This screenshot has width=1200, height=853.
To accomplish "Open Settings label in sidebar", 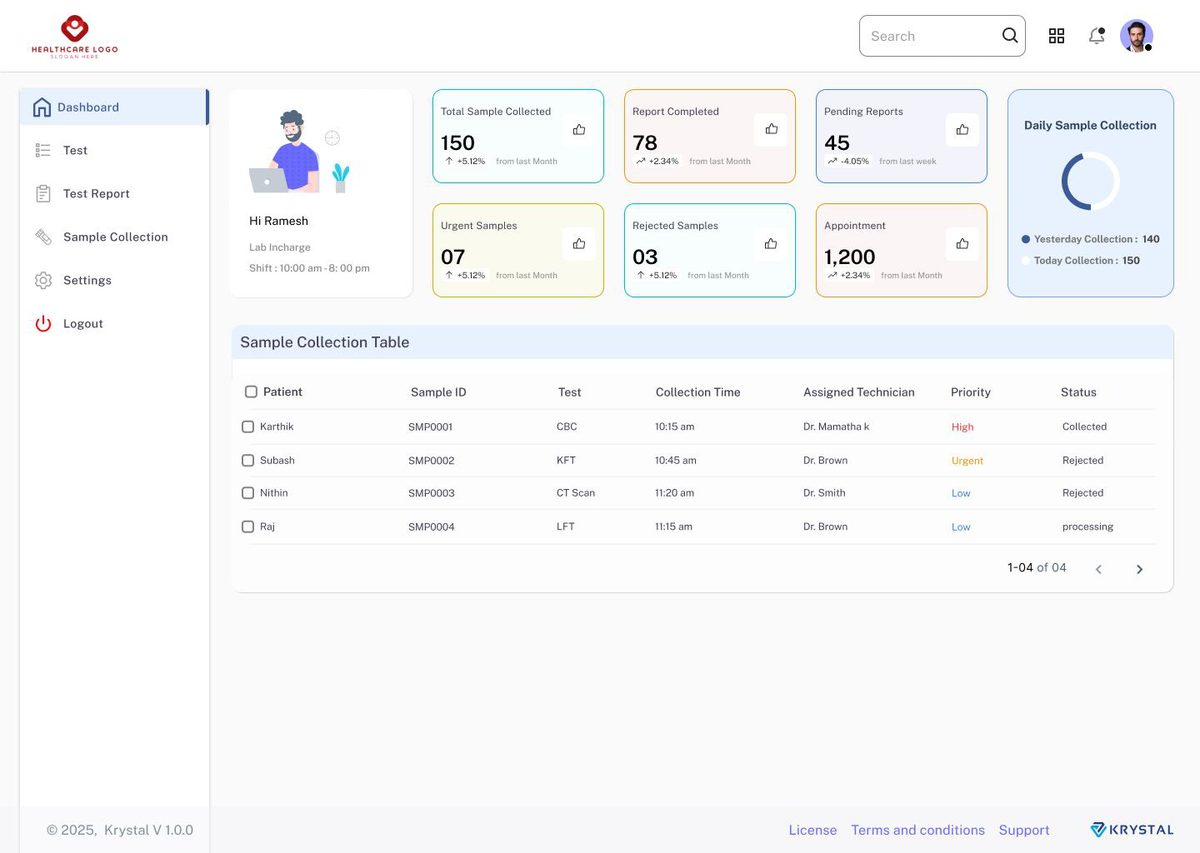I will (x=87, y=280).
